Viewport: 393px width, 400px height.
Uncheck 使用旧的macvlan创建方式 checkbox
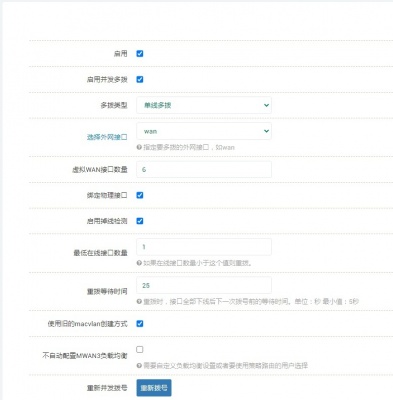tap(140, 324)
